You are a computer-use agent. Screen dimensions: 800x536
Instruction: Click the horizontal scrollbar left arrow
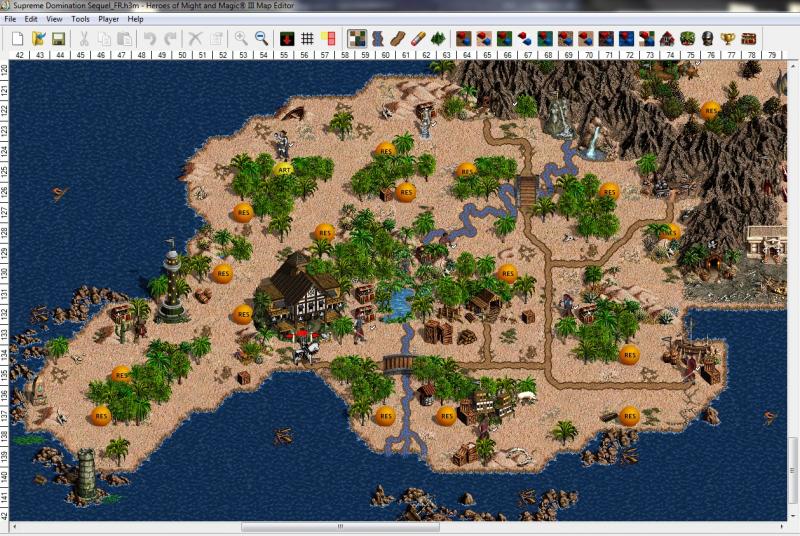[13, 526]
